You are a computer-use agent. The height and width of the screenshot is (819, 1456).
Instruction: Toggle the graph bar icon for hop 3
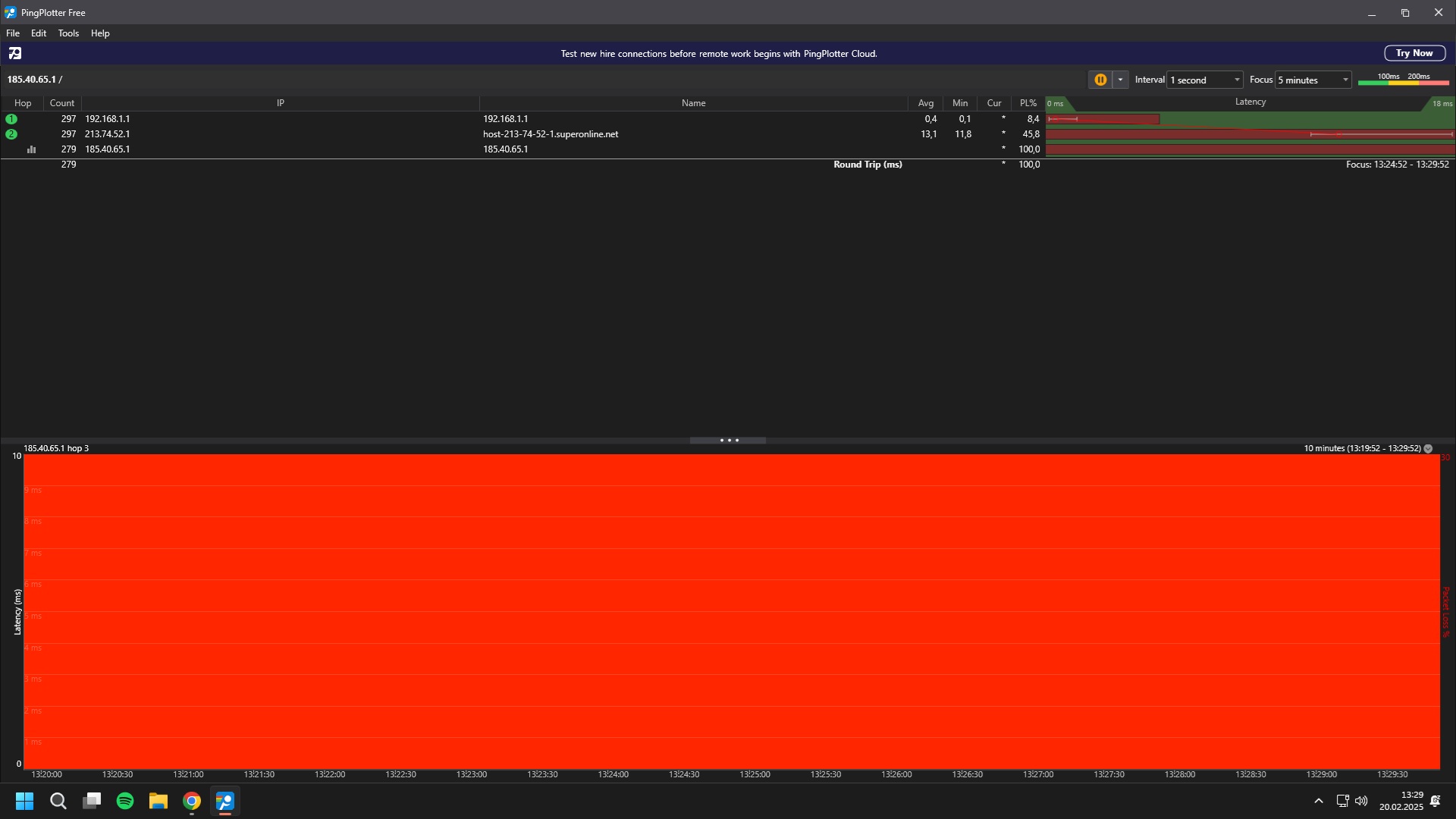31,149
